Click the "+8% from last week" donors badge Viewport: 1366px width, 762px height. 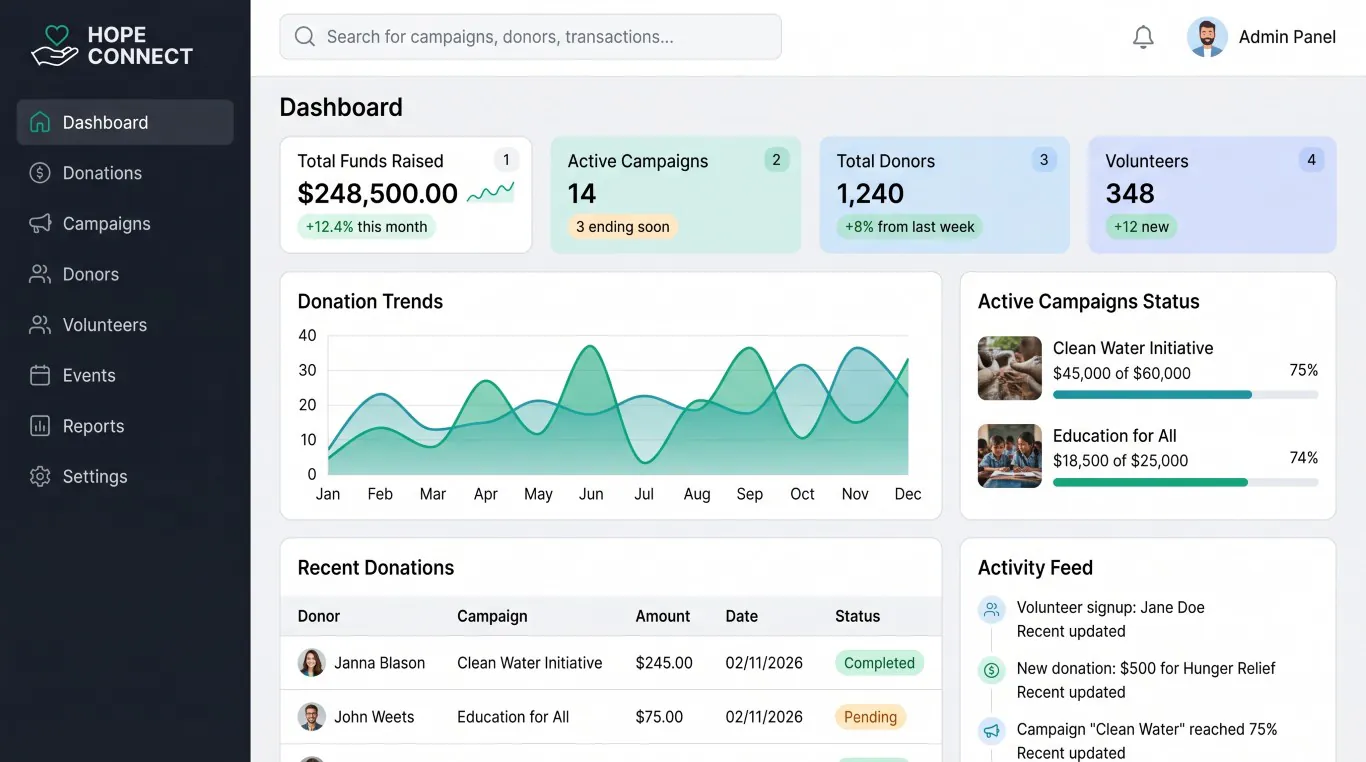click(910, 227)
